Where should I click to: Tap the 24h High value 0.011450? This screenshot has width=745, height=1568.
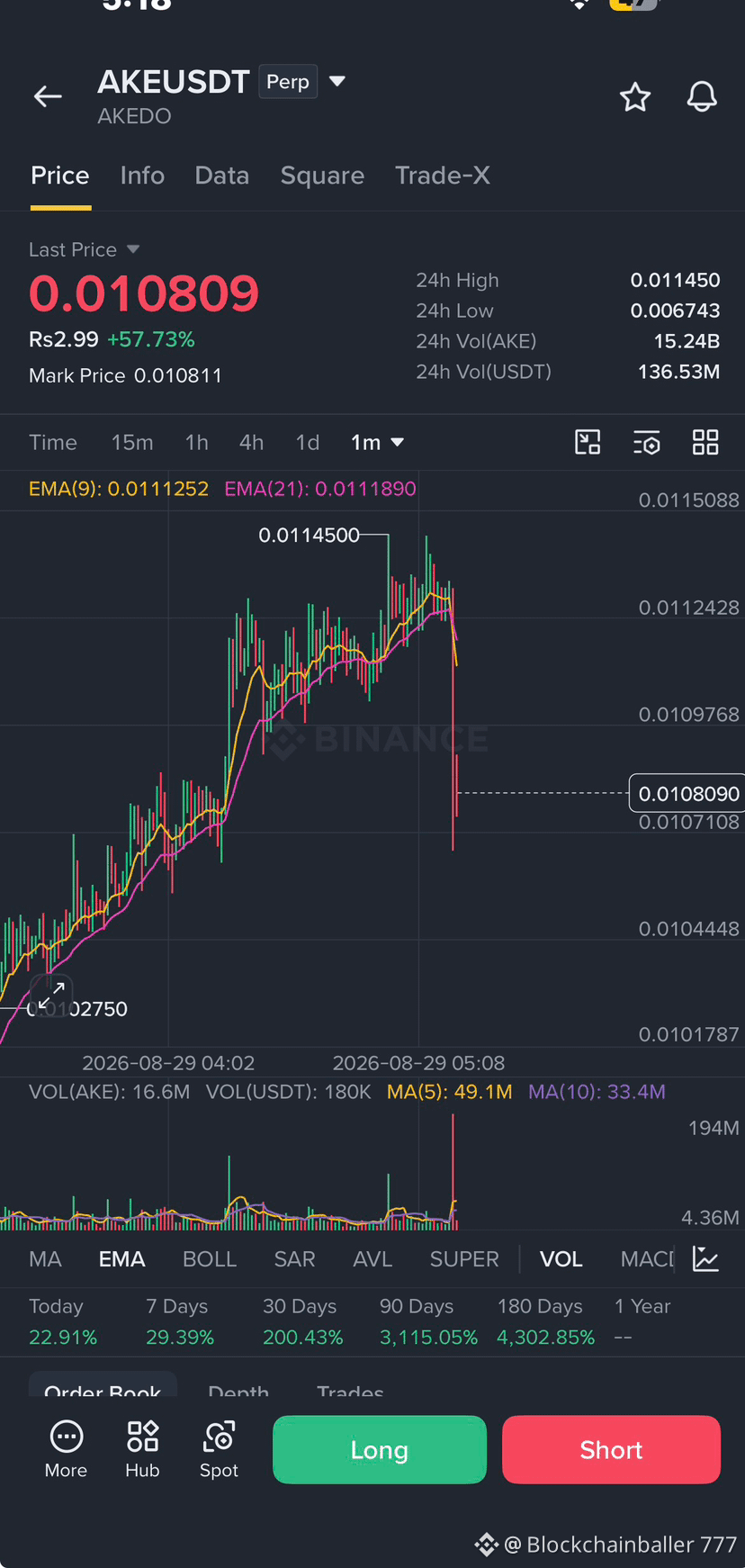coord(675,280)
